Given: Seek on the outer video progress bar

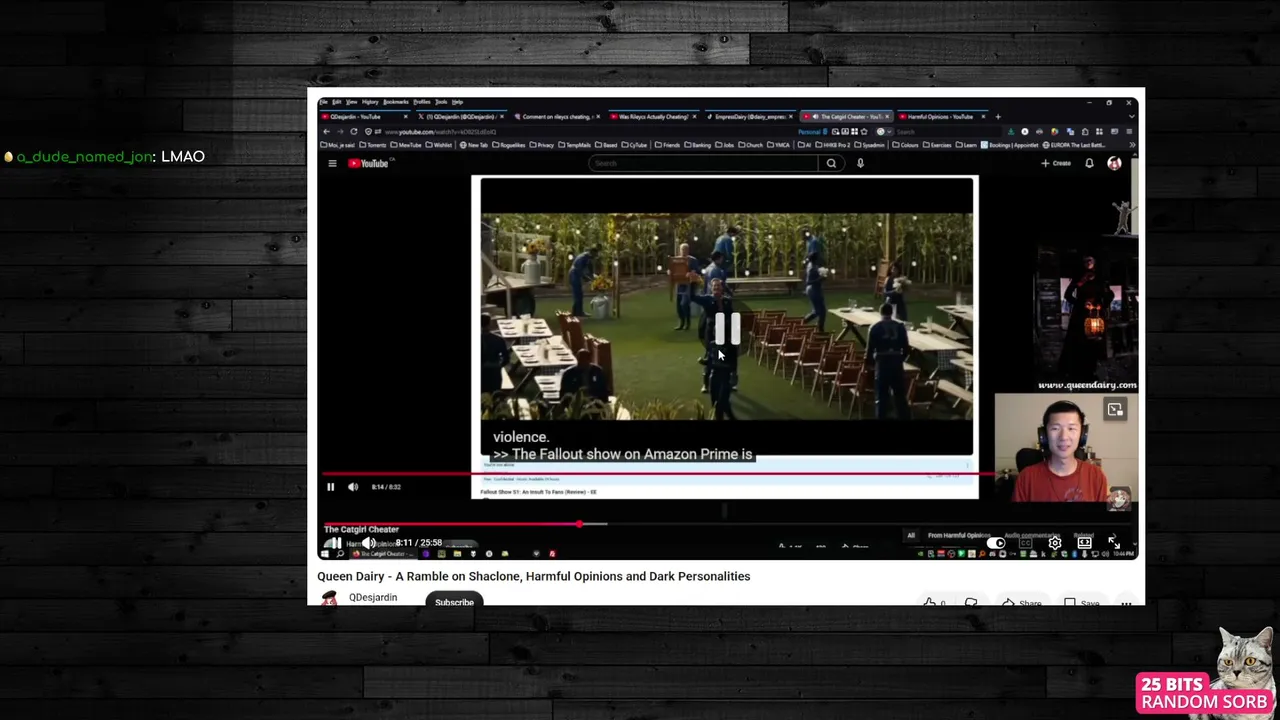Looking at the screenshot, I should coord(727,524).
